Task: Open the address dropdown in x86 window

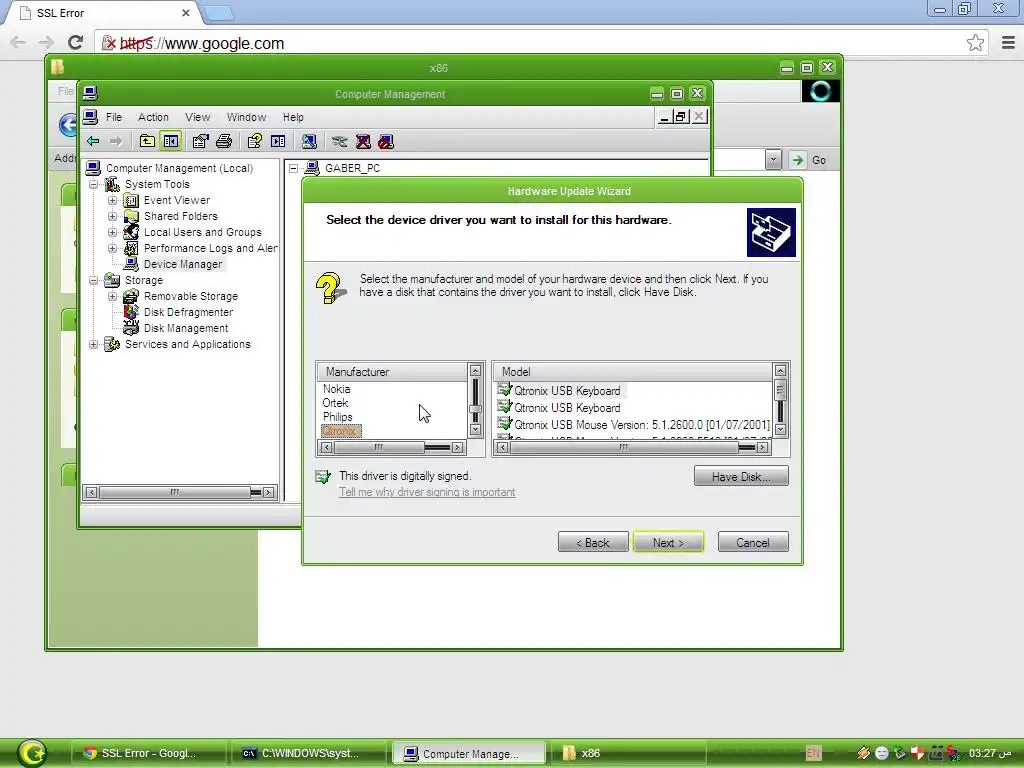Action: [773, 160]
